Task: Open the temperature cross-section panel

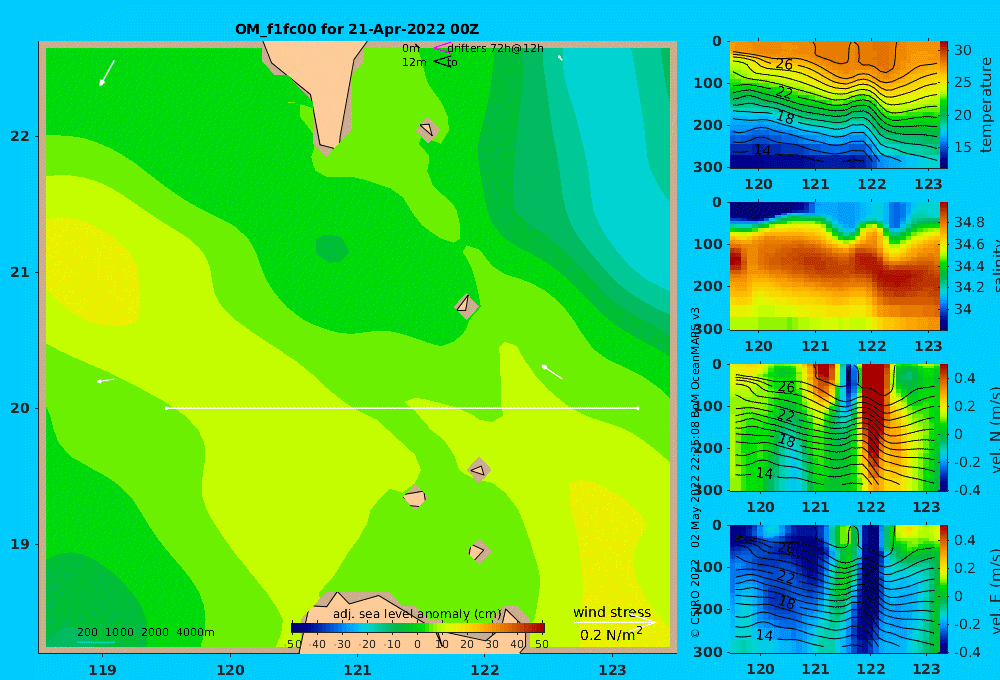Action: click(x=834, y=105)
